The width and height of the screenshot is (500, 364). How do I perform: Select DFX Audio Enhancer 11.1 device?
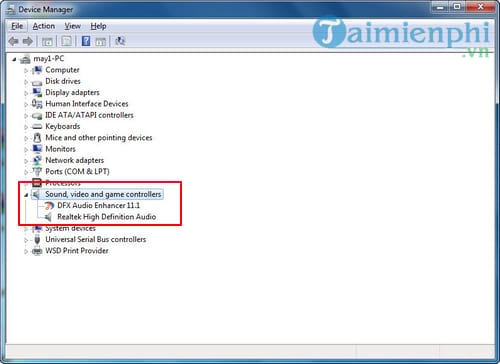(x=99, y=206)
